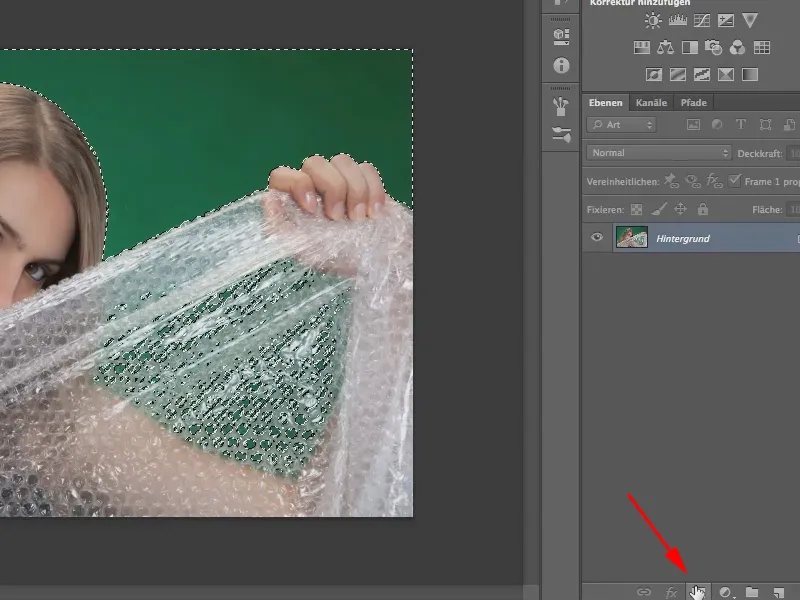Add a Color Balance adjustment (scales icon)

pos(665,47)
